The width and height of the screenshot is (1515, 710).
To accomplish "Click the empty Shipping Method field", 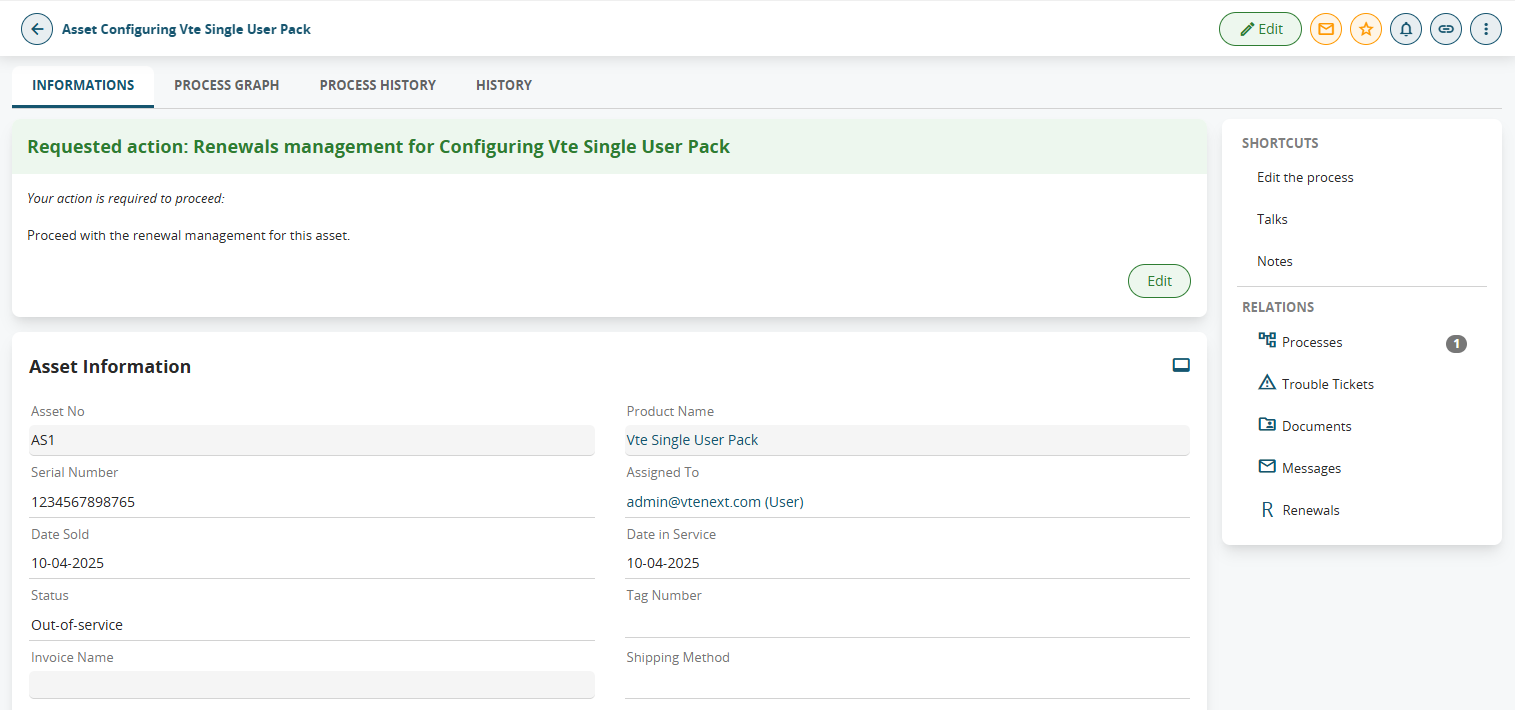I will (907, 684).
